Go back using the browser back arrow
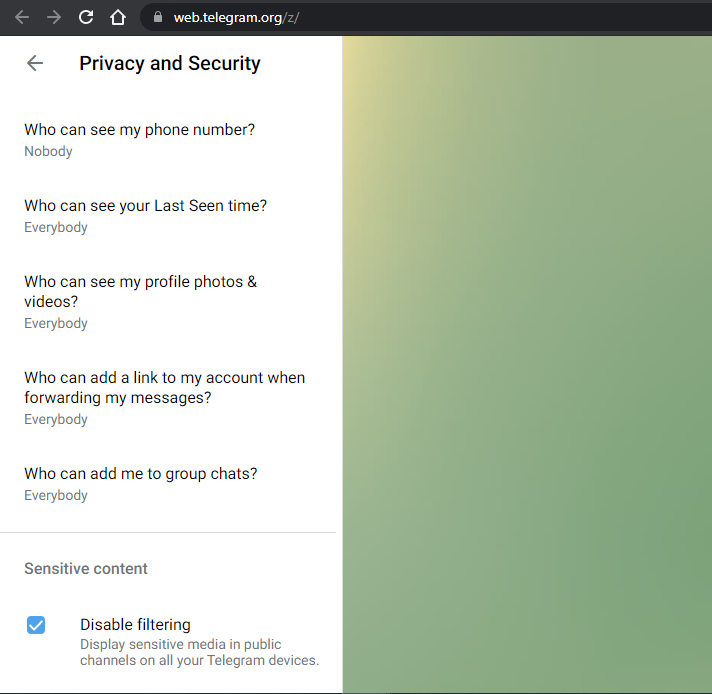Viewport: 712px width, 694px height. 22,17
